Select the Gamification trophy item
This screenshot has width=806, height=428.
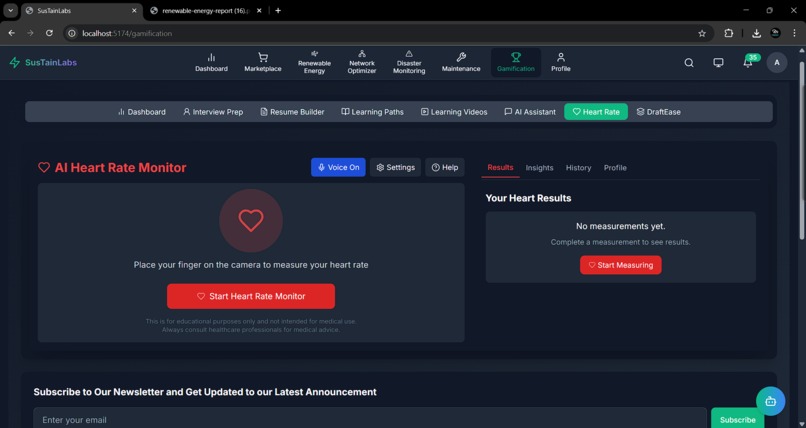point(516,63)
